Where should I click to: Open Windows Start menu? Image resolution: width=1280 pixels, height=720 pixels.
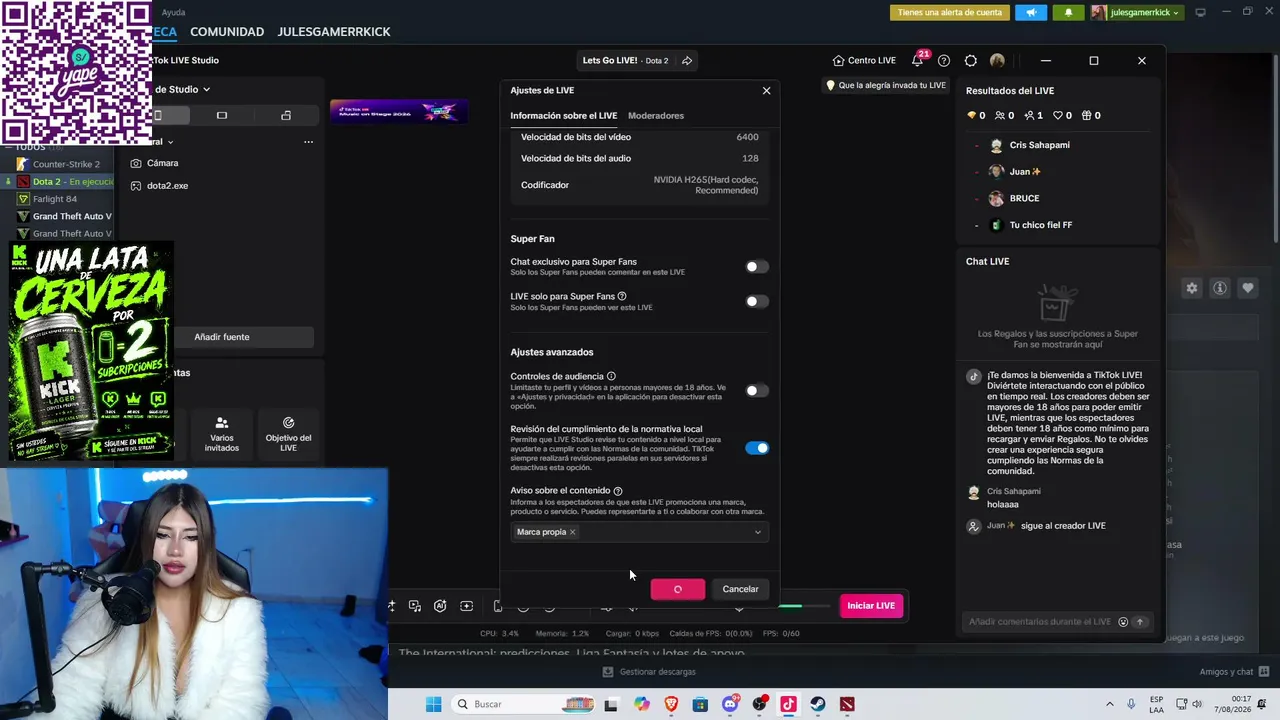433,704
